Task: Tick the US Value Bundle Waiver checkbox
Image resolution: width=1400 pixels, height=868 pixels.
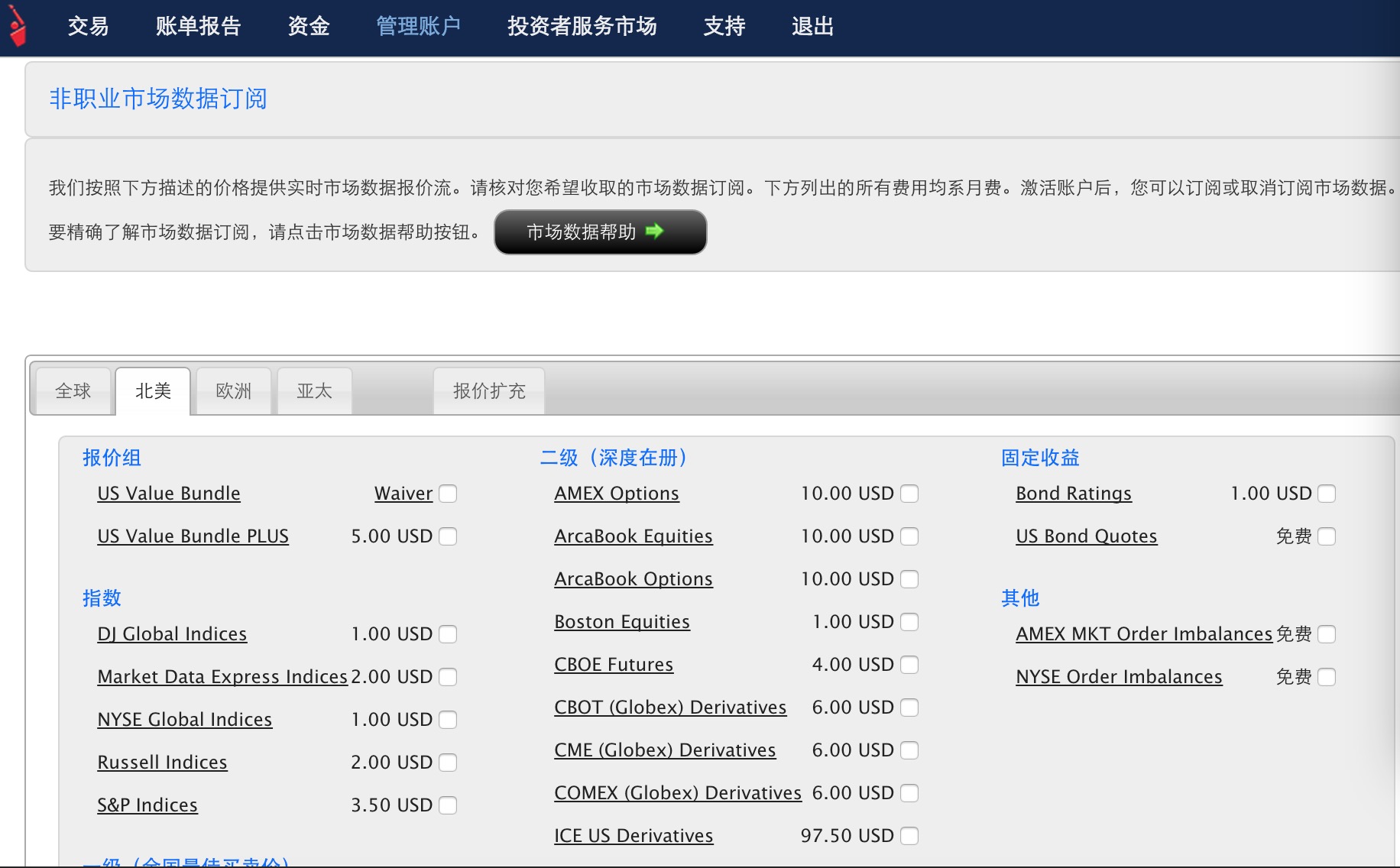Action: point(448,494)
